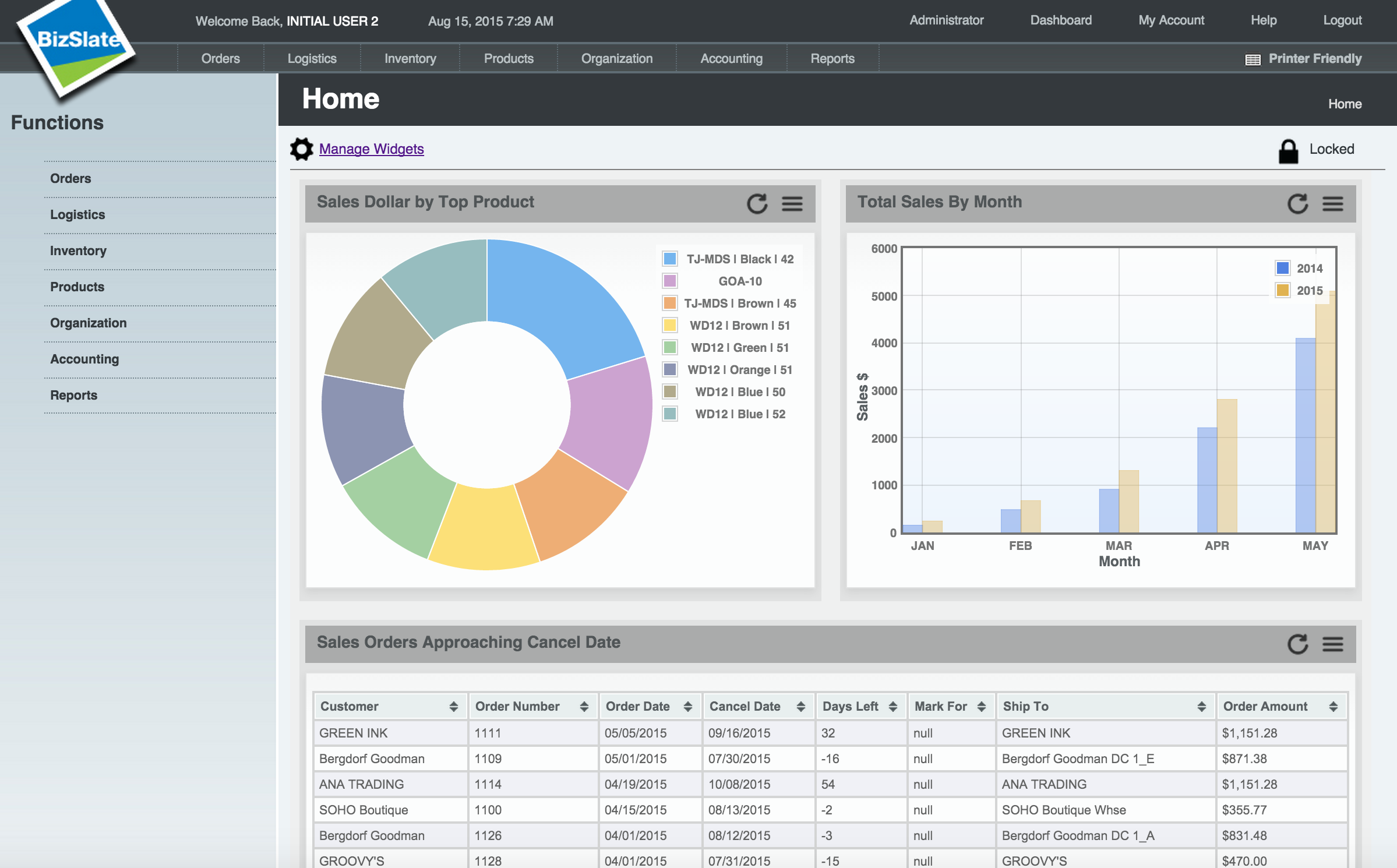Click the Manage Widgets gear icon
1397x868 pixels.
pos(301,149)
